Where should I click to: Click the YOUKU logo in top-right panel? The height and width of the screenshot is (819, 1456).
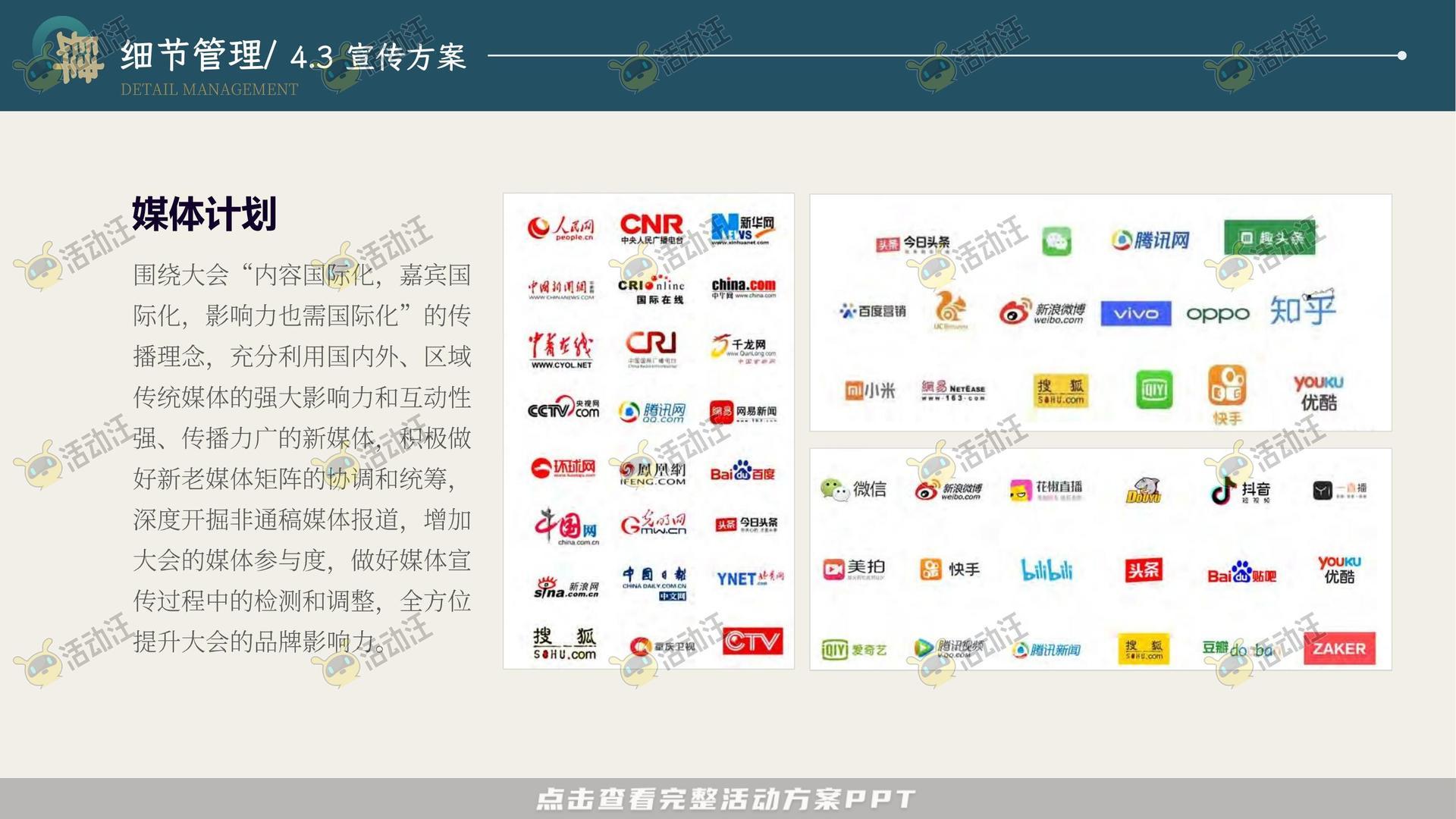[1318, 392]
